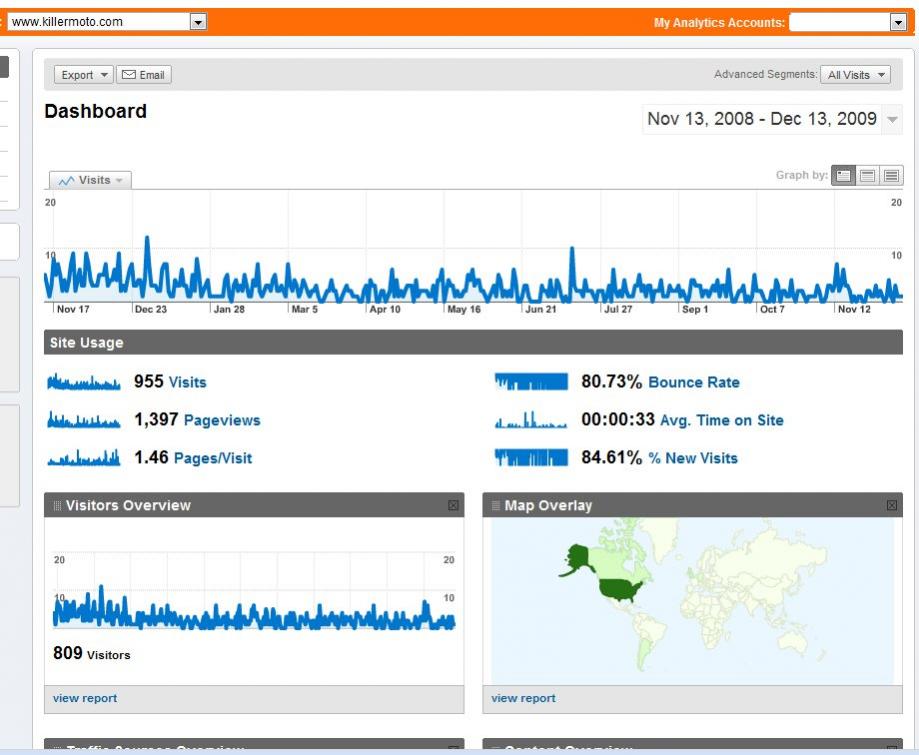Click the Bounce Rate sparkline thumbnail

(531, 382)
